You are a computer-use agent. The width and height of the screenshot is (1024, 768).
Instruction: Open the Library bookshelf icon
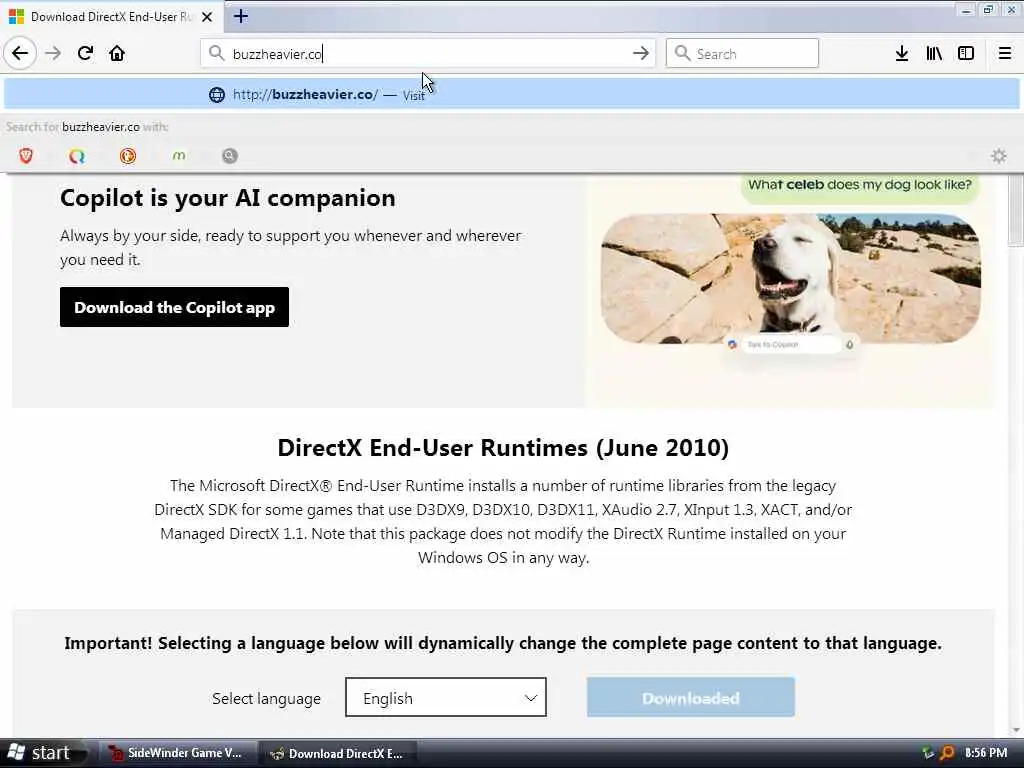click(934, 54)
